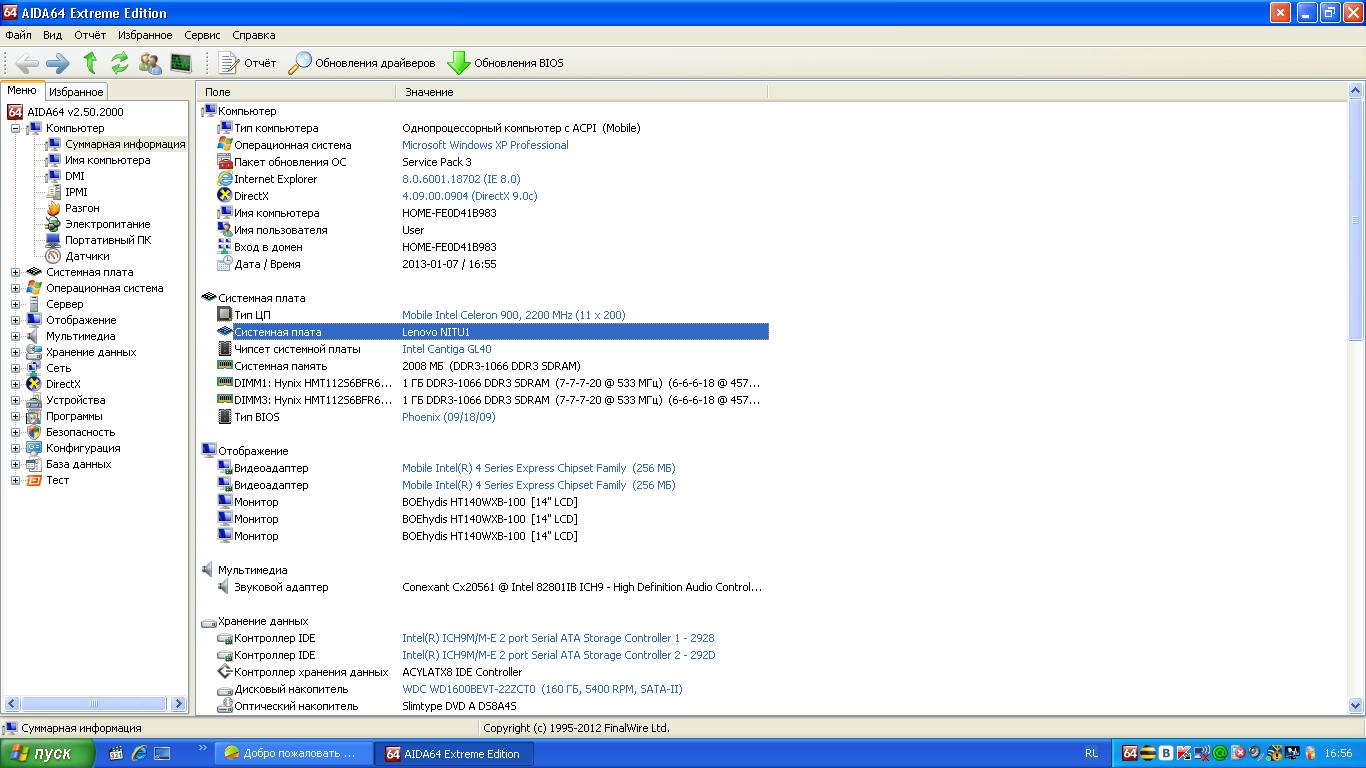
Task: Expand the Устройства tree node
Action: click(x=15, y=400)
